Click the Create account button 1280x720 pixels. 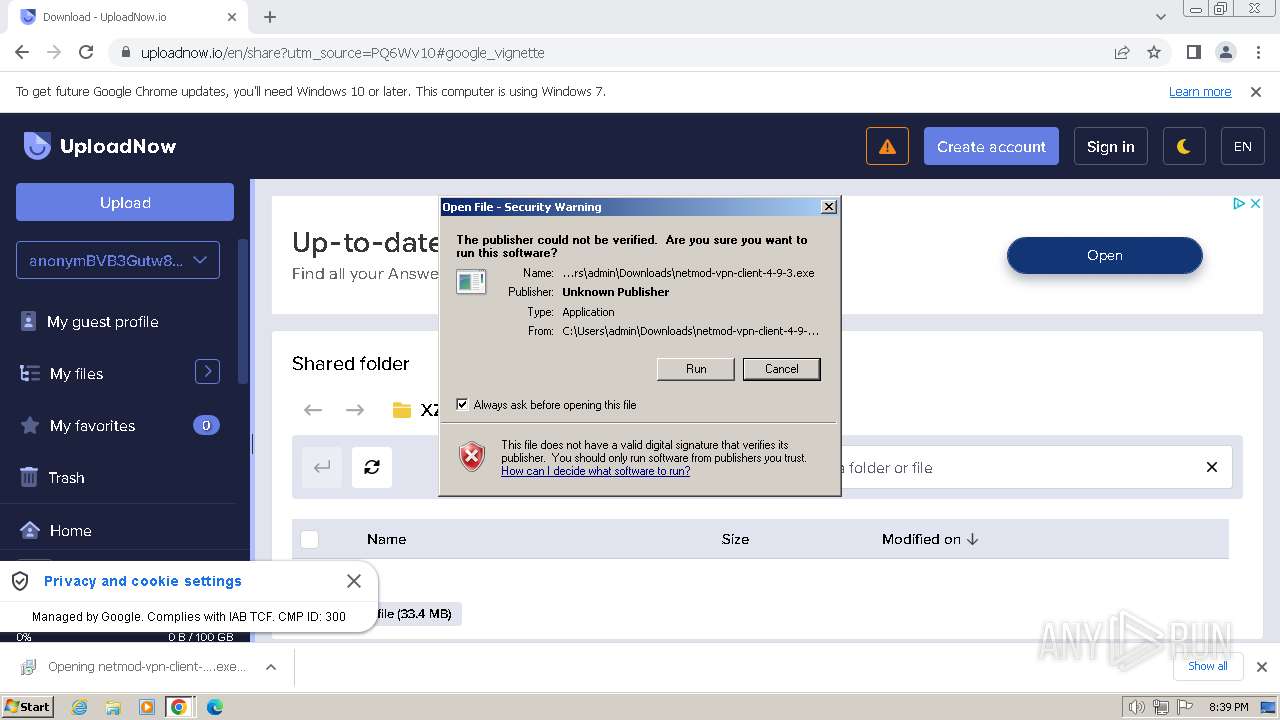click(x=991, y=146)
